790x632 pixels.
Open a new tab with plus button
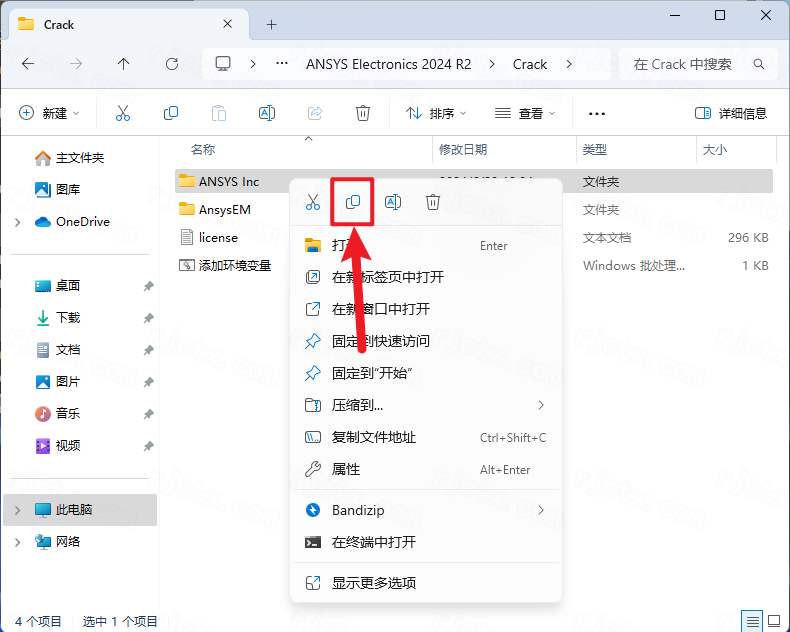tap(271, 24)
